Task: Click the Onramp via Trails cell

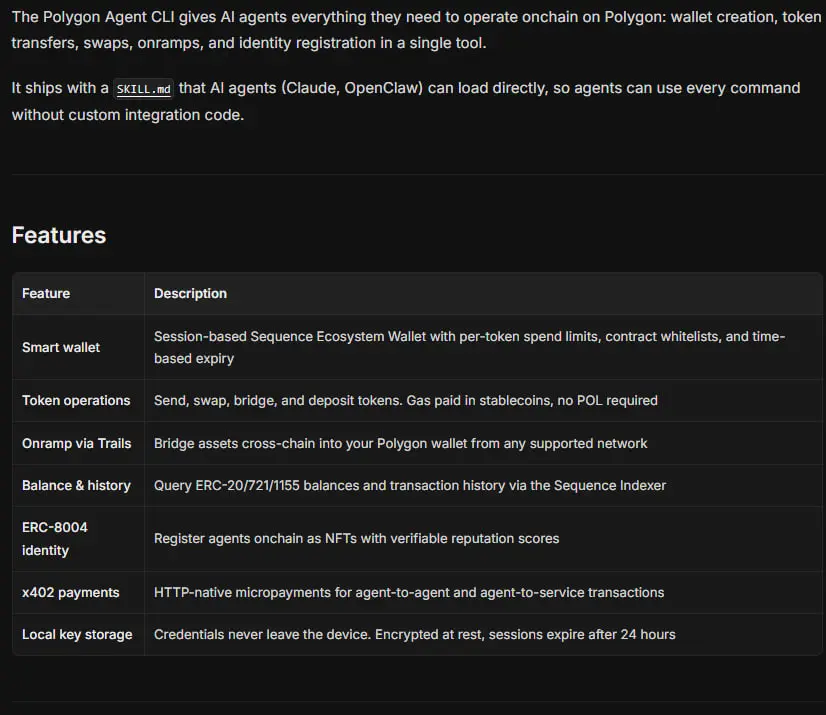Action: (77, 443)
